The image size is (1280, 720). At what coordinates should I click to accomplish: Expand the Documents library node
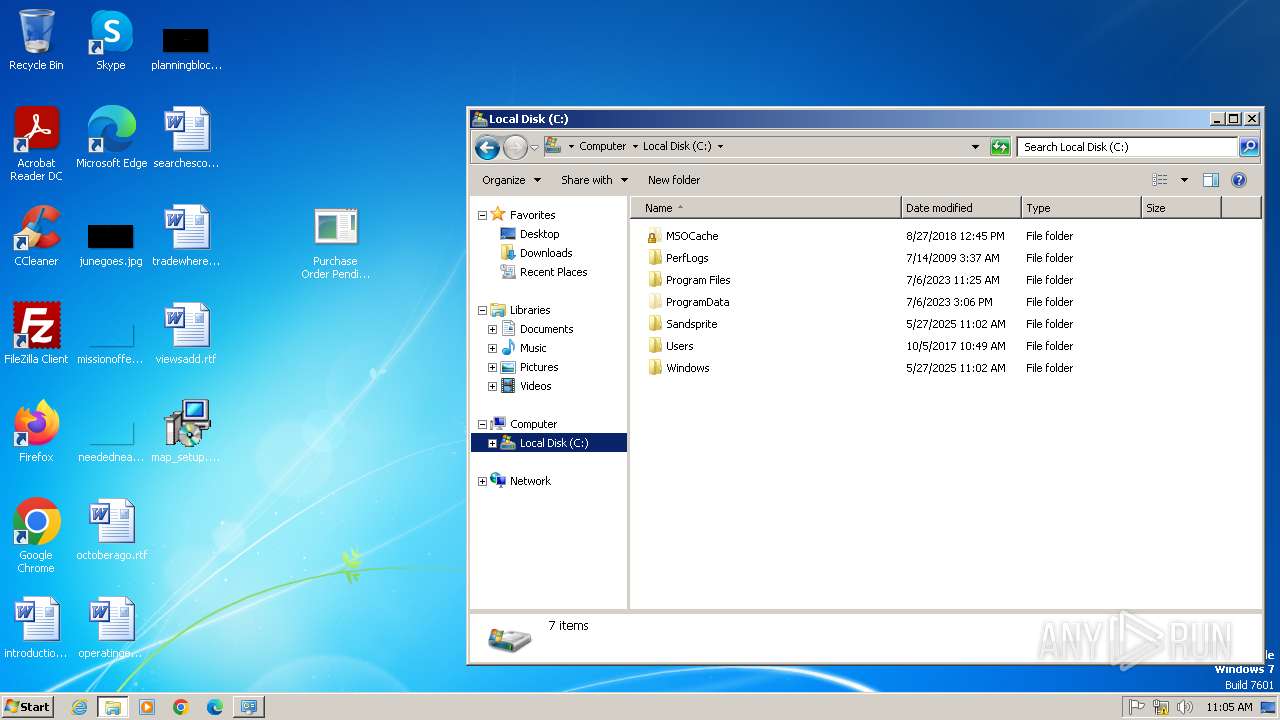point(492,329)
